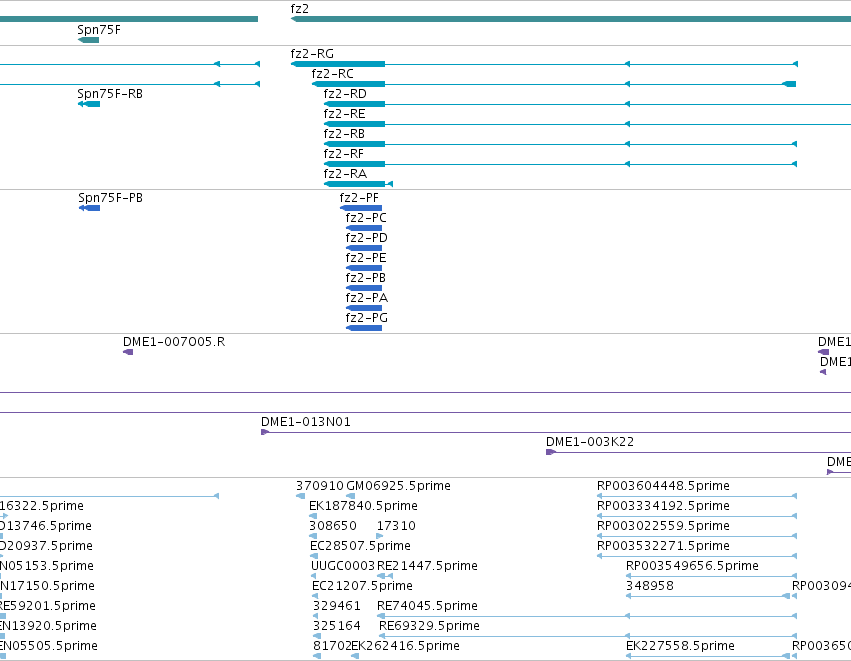The height and width of the screenshot is (661, 851).
Task: Click the RP003334192.5prime EST label
Action: pos(663,506)
